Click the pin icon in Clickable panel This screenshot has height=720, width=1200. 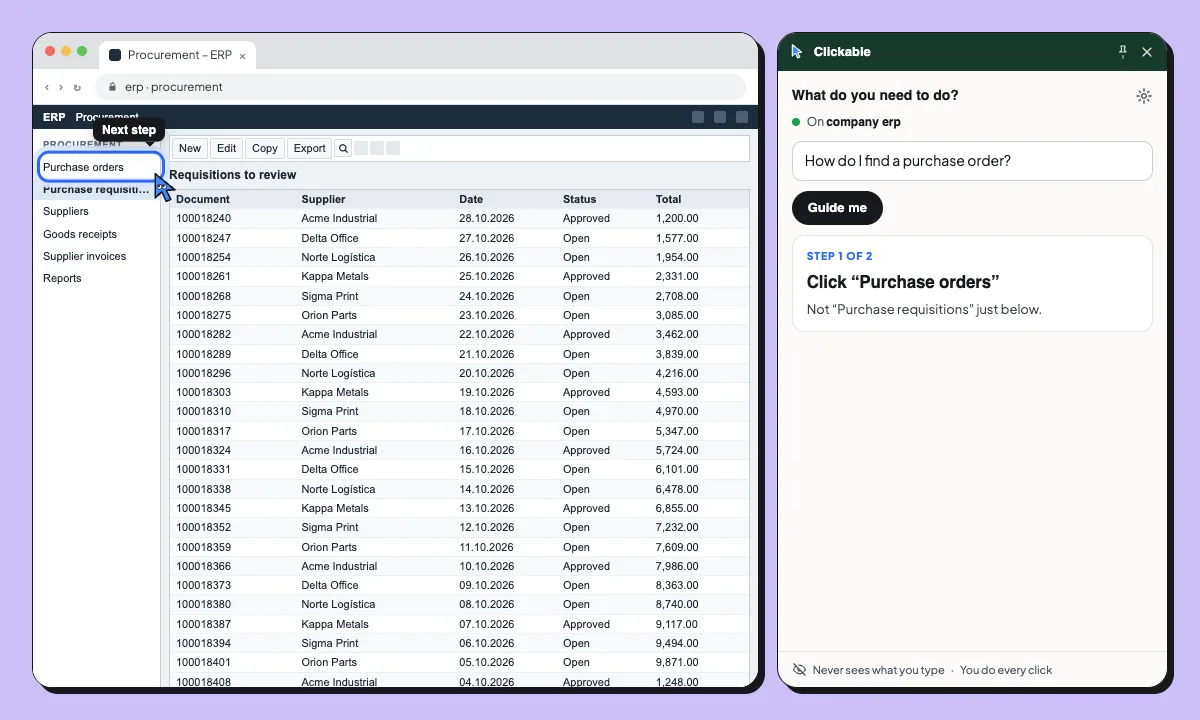coord(1122,52)
